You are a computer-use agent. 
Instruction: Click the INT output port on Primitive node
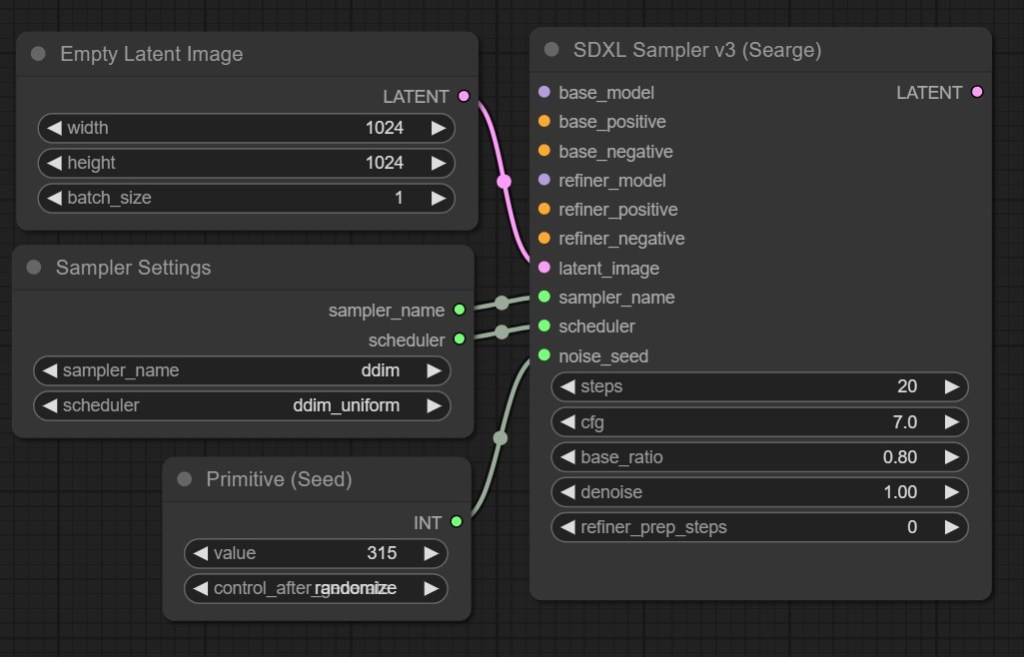coord(456,522)
